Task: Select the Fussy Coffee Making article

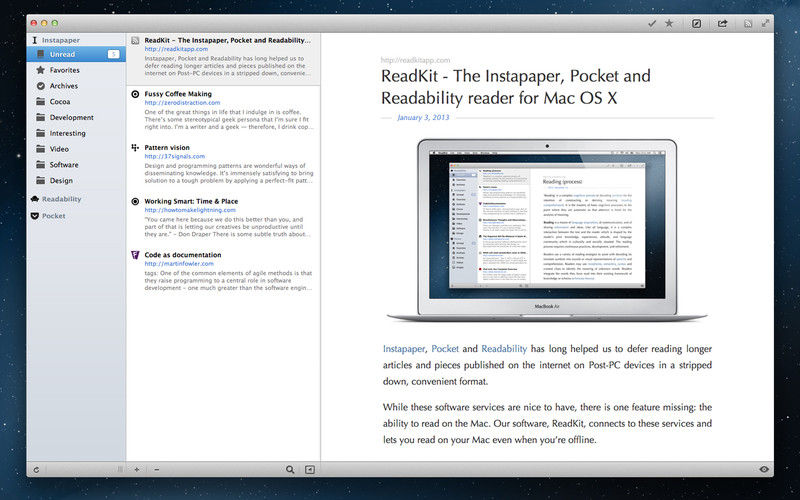Action: pyautogui.click(x=223, y=111)
